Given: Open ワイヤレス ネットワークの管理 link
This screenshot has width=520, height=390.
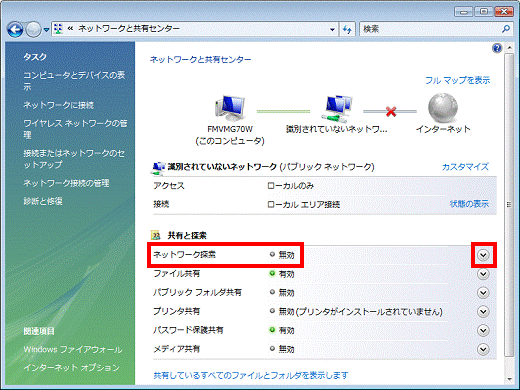Looking at the screenshot, I should pyautogui.click(x=75, y=129).
